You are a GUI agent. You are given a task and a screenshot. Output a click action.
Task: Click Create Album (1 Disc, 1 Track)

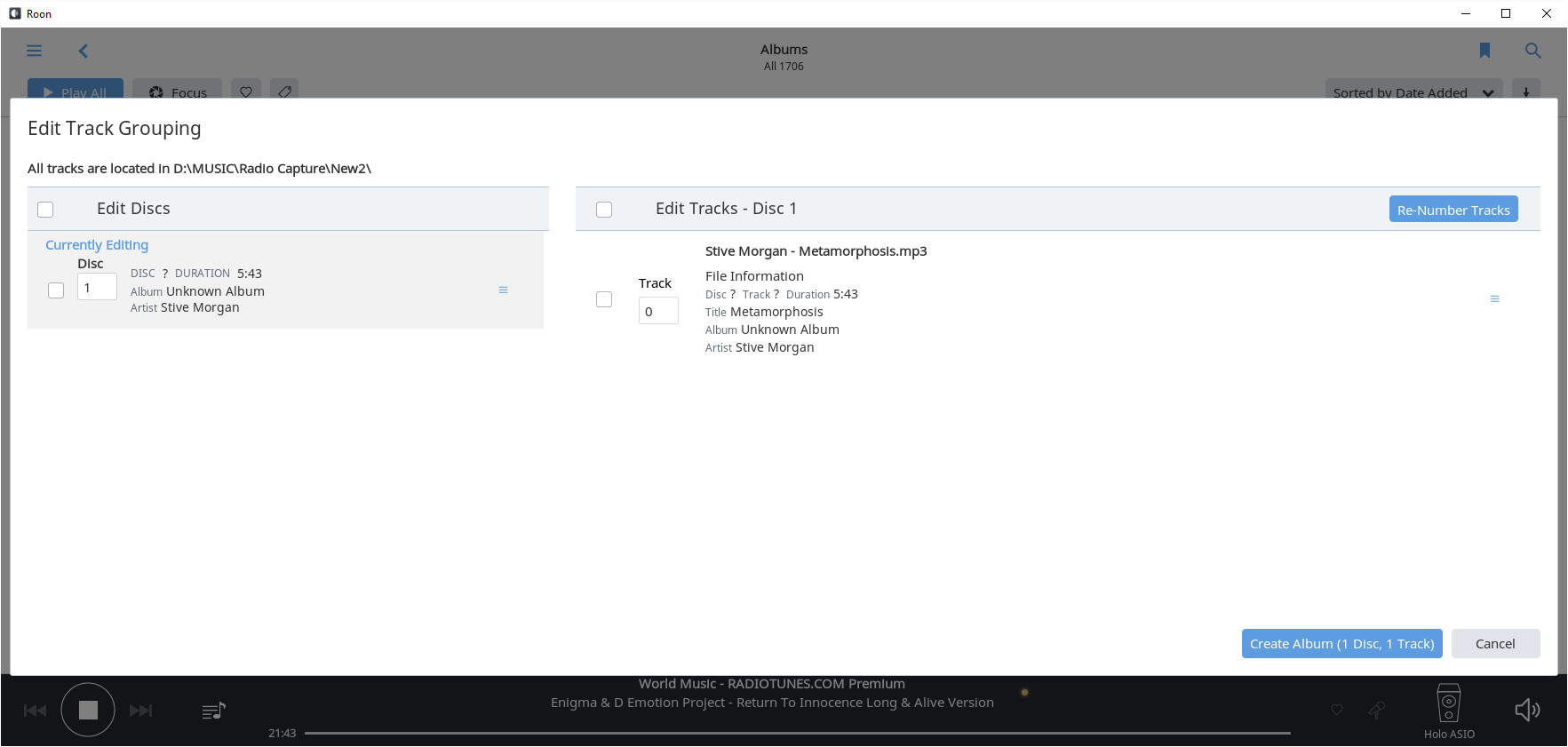point(1341,644)
